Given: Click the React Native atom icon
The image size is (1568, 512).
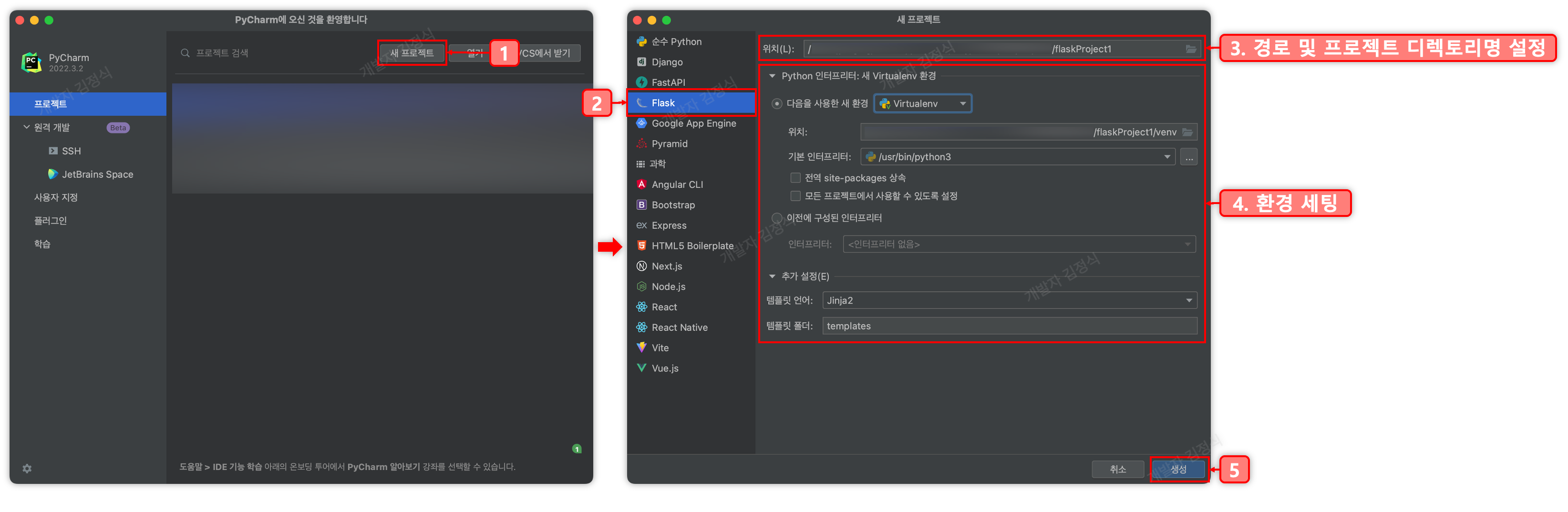Looking at the screenshot, I should pos(641,327).
